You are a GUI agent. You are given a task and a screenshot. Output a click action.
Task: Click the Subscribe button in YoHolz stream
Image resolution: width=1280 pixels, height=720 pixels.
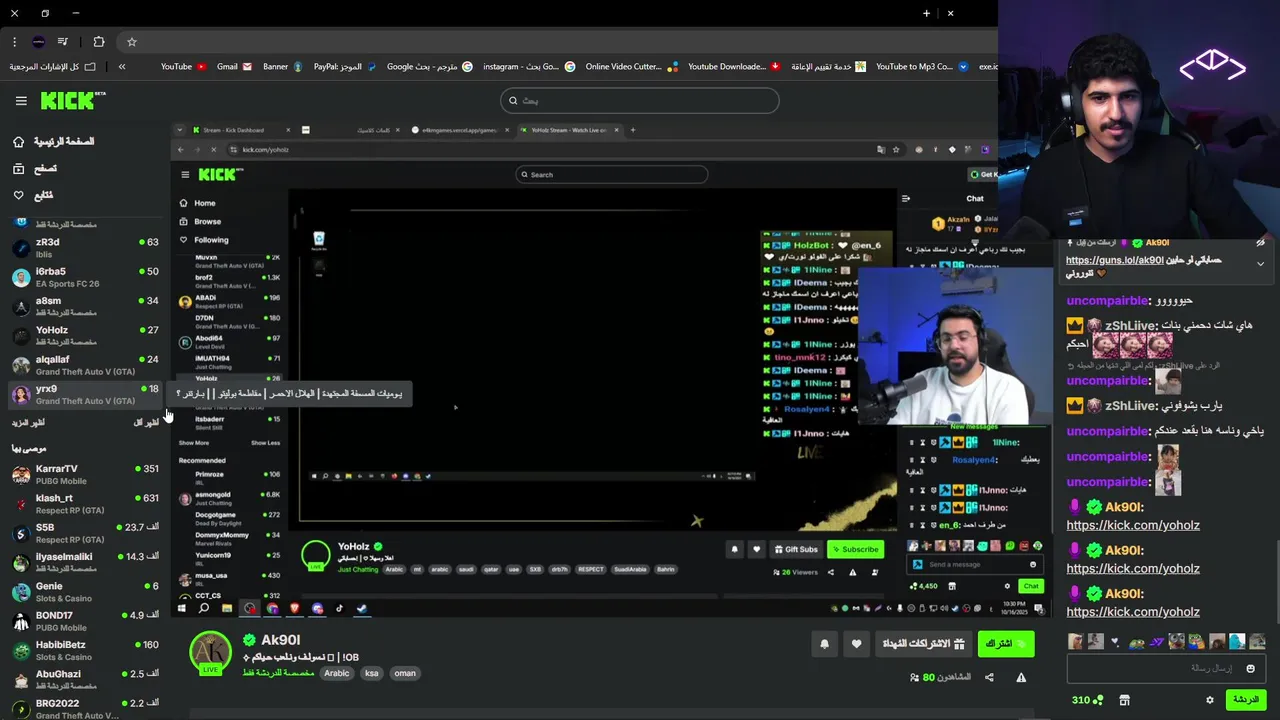click(856, 549)
